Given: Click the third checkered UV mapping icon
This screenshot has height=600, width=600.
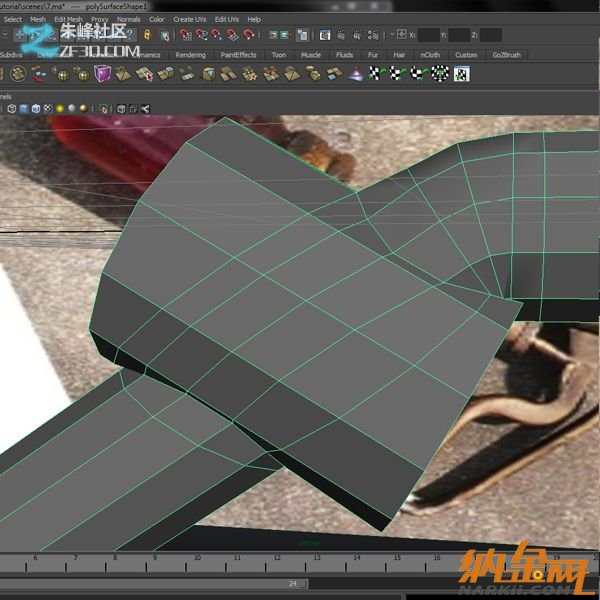Looking at the screenshot, I should (419, 74).
